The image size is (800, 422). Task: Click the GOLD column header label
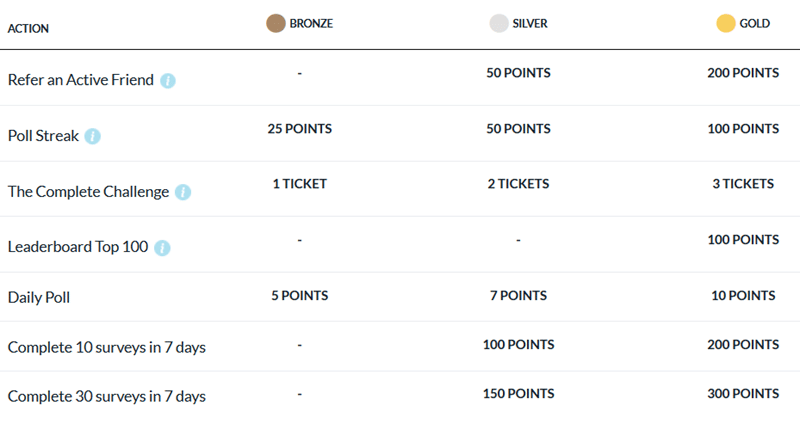(755, 23)
